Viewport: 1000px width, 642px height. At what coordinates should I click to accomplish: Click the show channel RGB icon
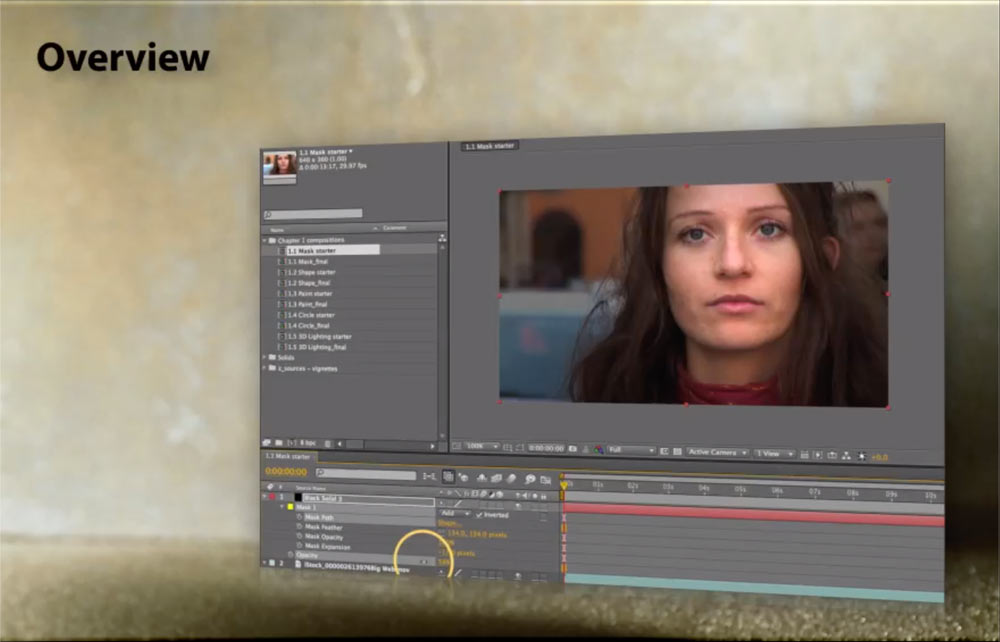point(598,449)
